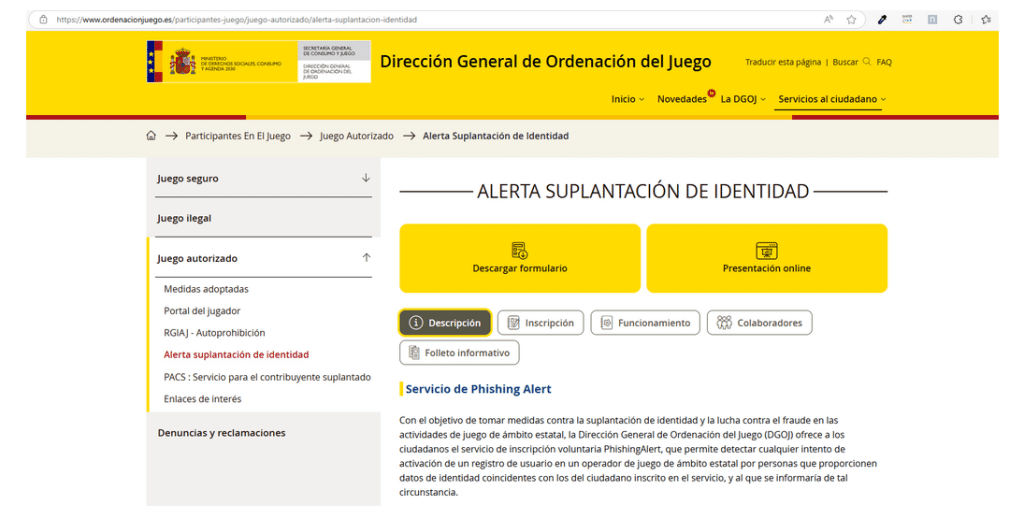Image resolution: width=1024 pixels, height=519 pixels.
Task: Open the Colaboradores tab
Action: [759, 323]
